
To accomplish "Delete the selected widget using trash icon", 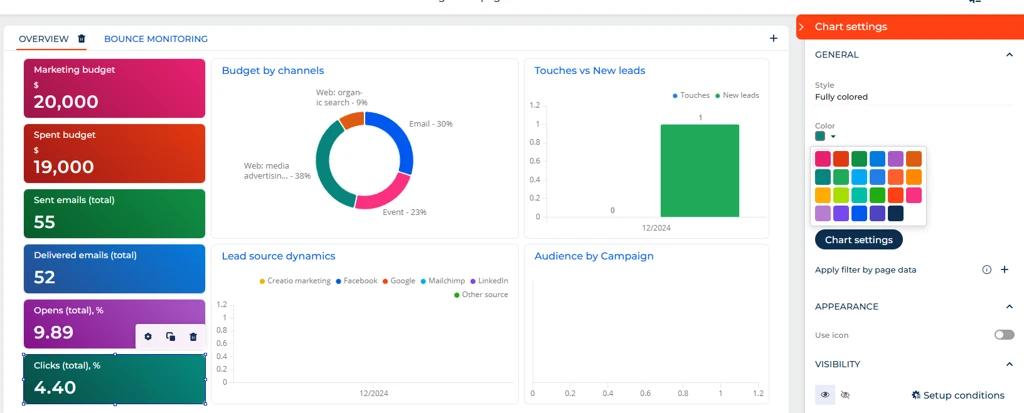I will click(x=193, y=337).
